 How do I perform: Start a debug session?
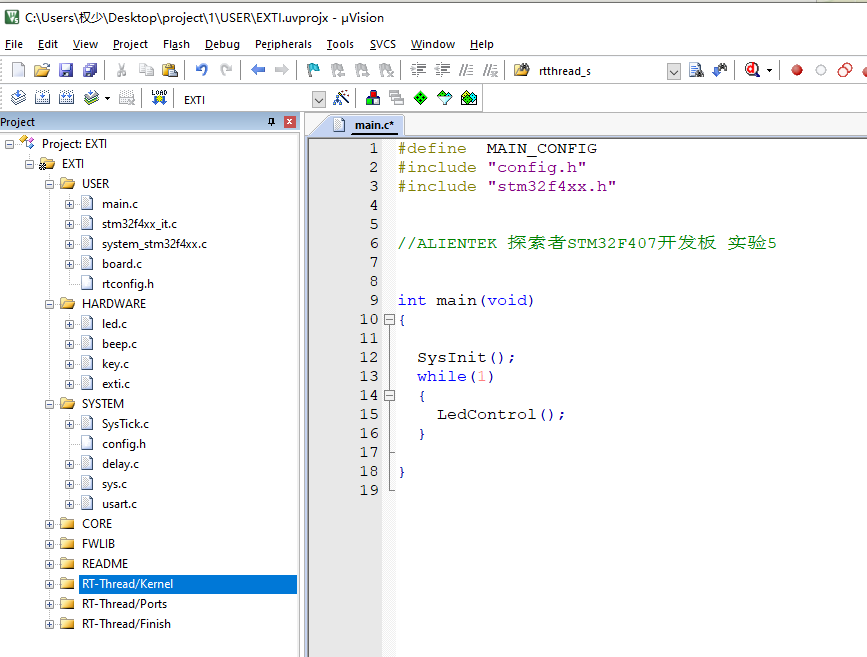click(750, 71)
